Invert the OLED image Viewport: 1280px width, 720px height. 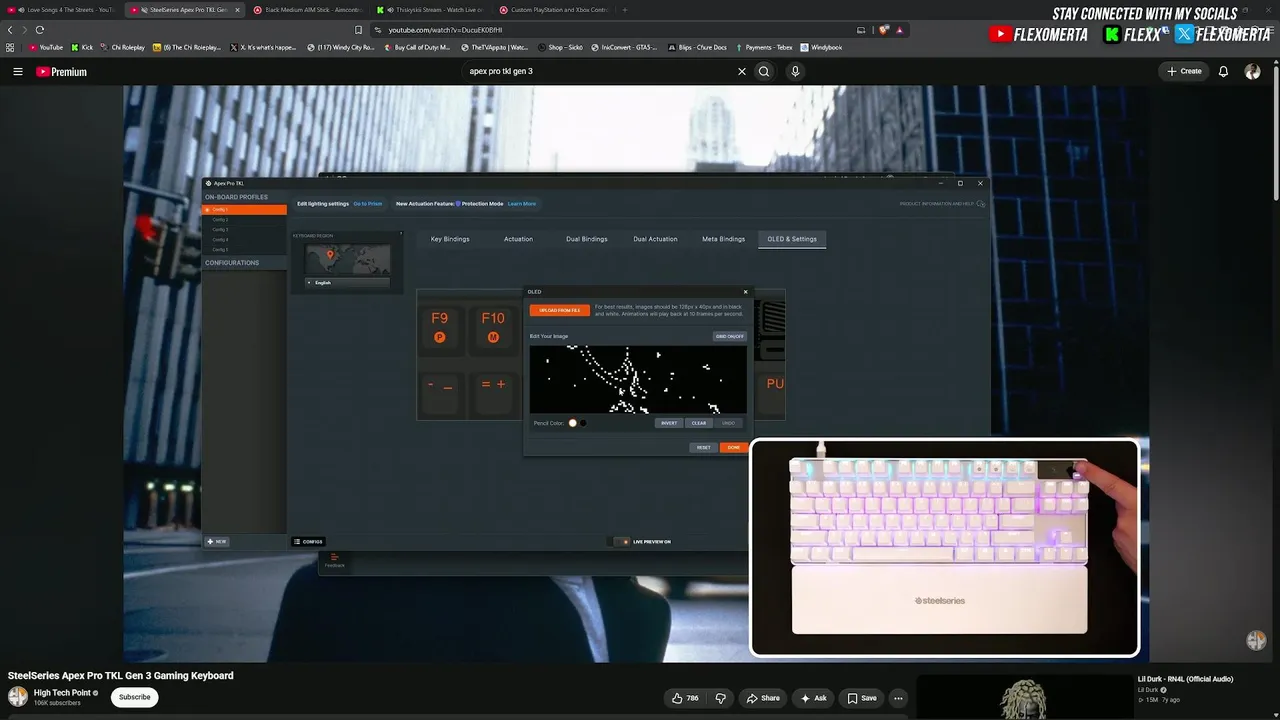669,423
